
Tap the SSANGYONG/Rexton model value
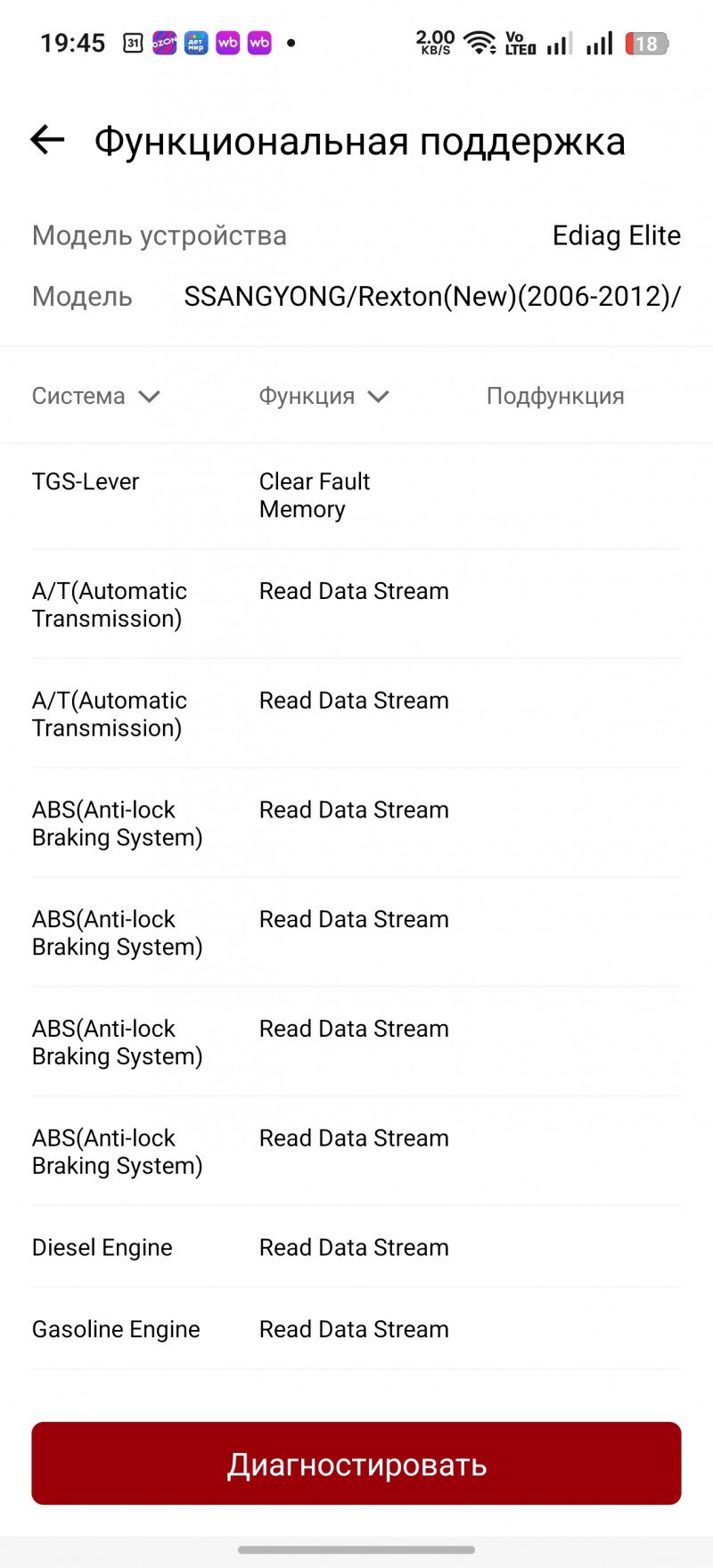432,296
